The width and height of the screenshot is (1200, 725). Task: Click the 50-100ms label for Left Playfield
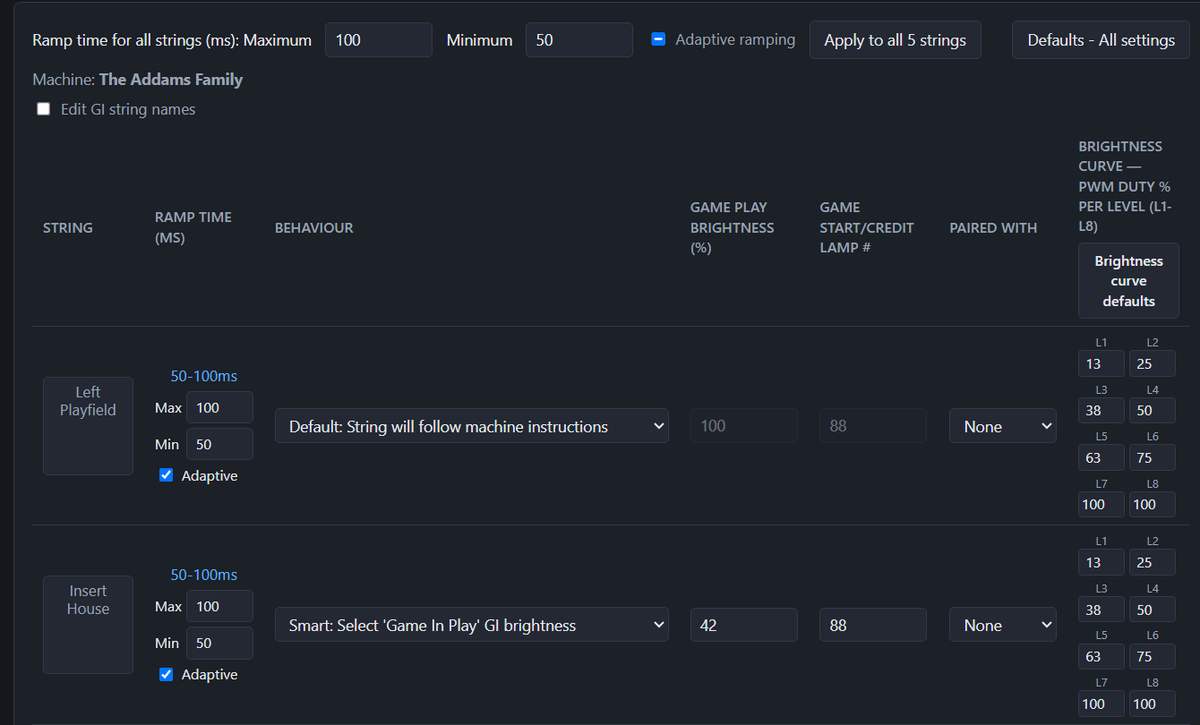[204, 376]
